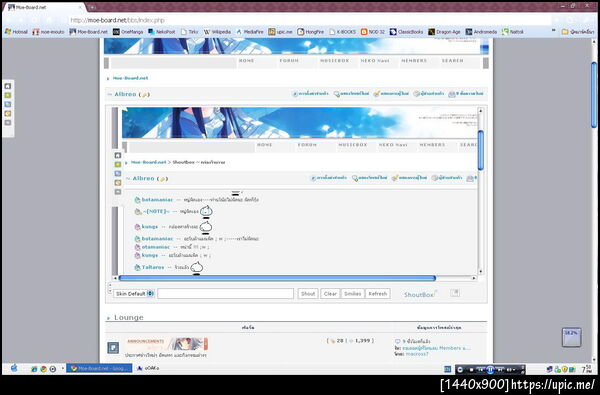
Task: Open the ClassicBooks bookmark
Action: coord(406,32)
